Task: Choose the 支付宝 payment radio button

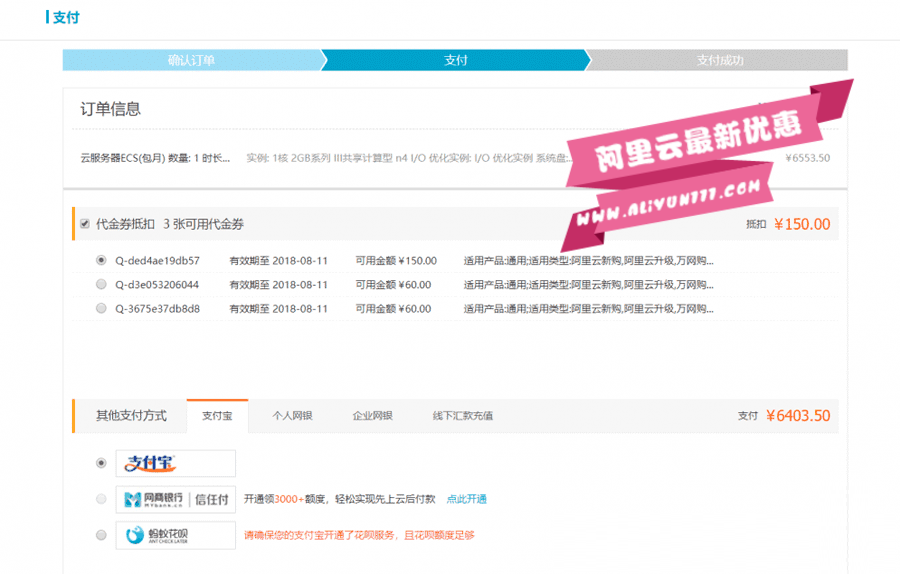Action: (x=101, y=463)
